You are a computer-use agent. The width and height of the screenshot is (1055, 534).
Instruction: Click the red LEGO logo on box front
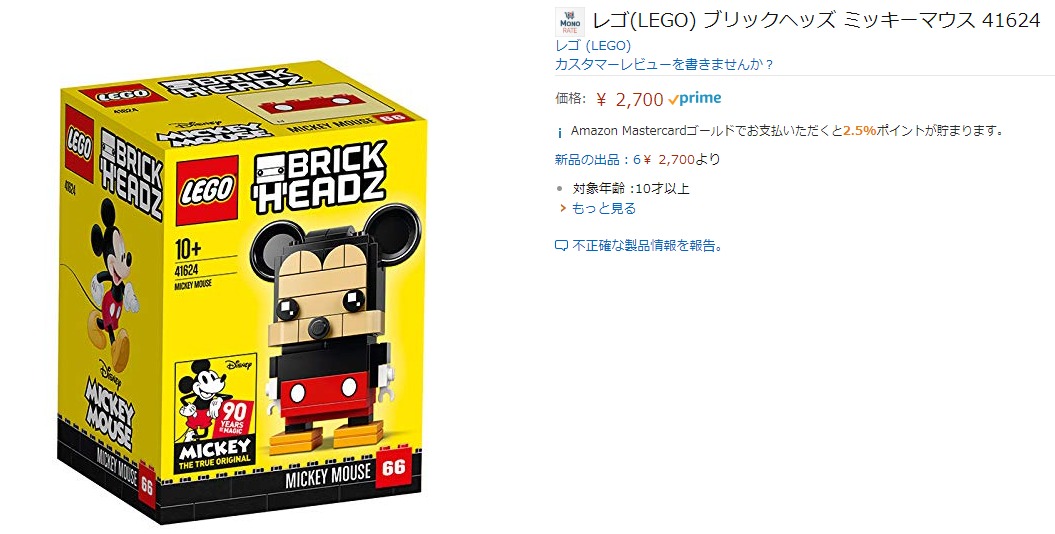[x=207, y=191]
